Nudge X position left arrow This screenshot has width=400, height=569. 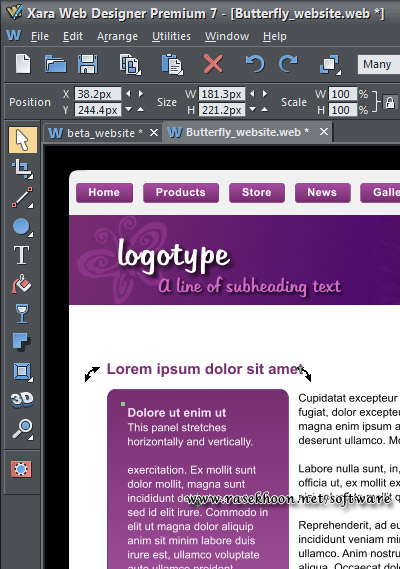pos(128,94)
